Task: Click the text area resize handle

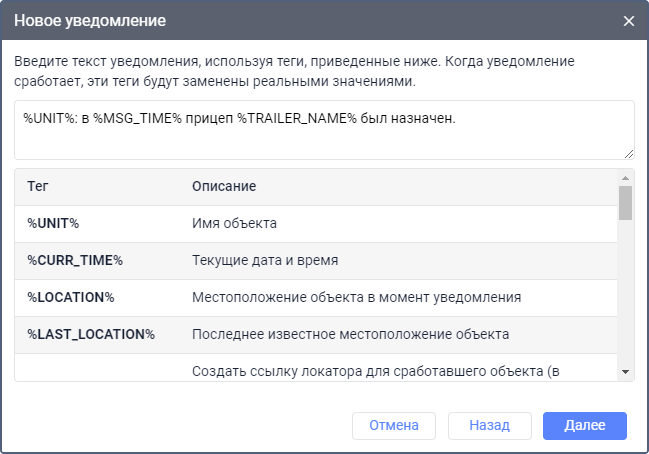Action: (629, 154)
